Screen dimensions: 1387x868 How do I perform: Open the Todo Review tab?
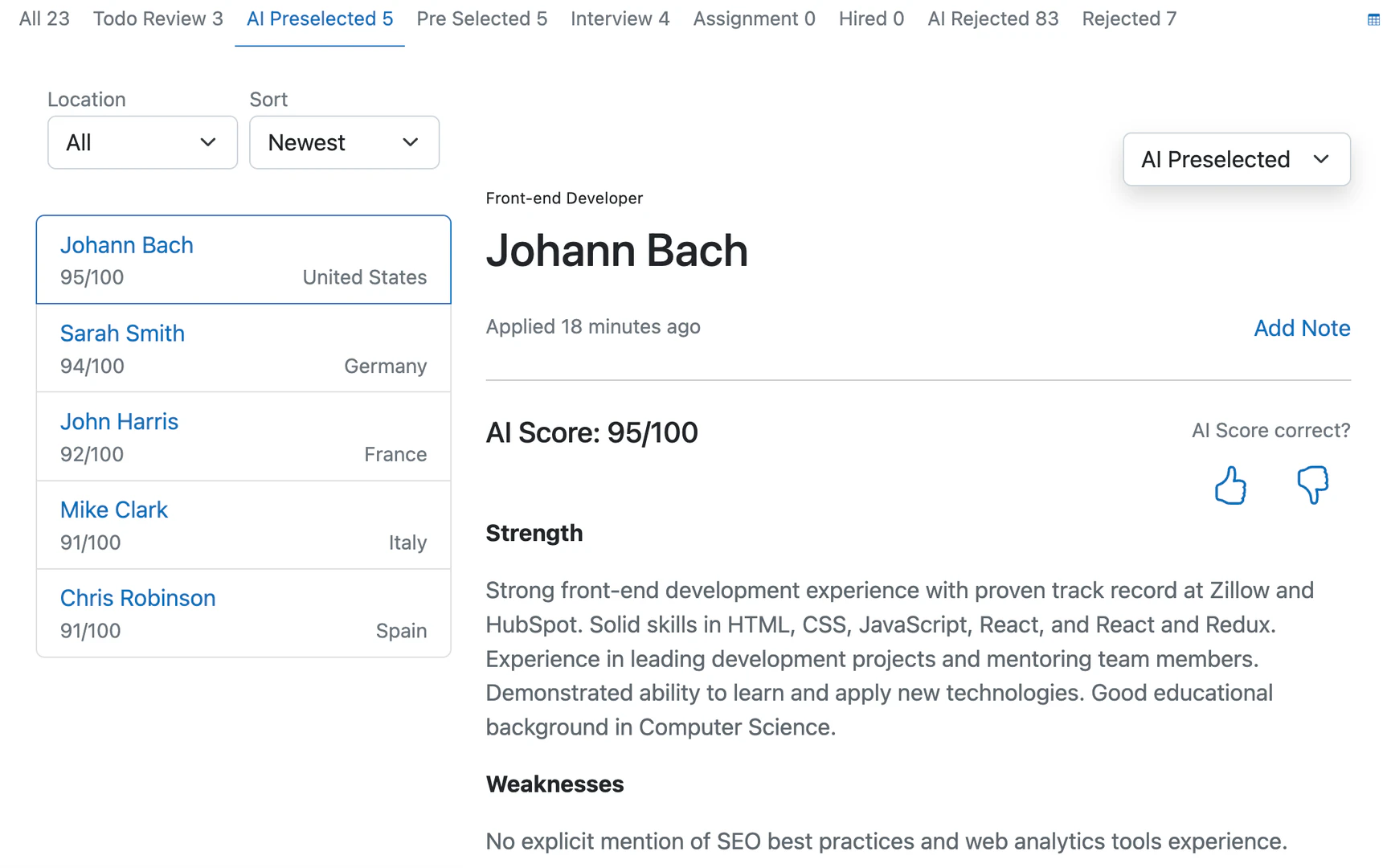pos(158,18)
